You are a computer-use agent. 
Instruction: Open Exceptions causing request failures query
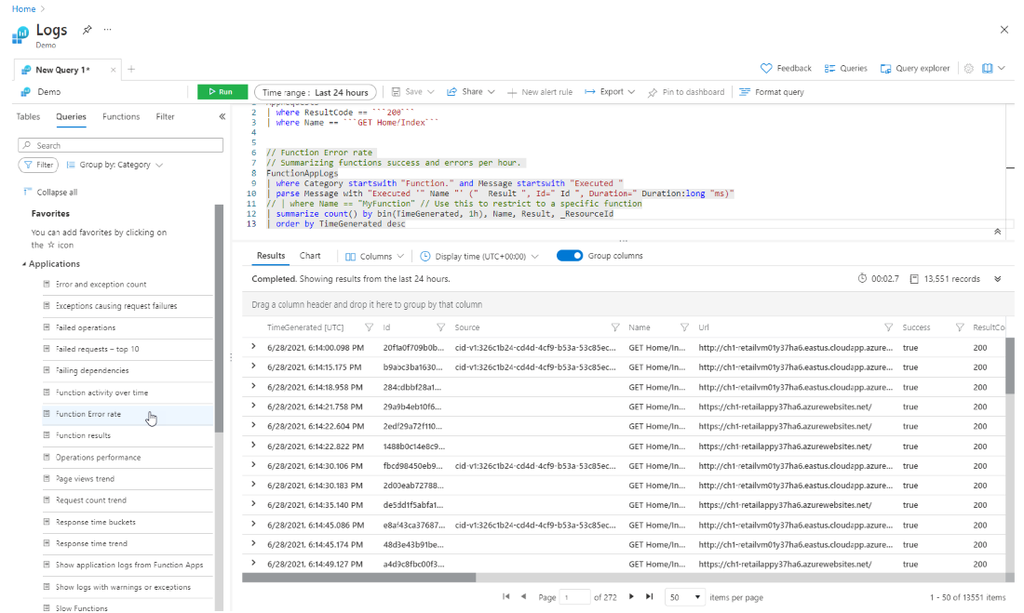(x=116, y=306)
